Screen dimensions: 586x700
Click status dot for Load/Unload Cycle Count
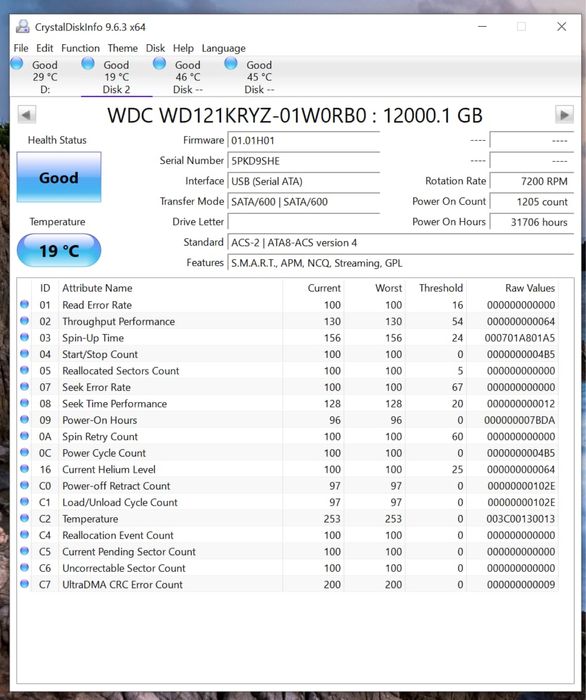[x=25, y=502]
